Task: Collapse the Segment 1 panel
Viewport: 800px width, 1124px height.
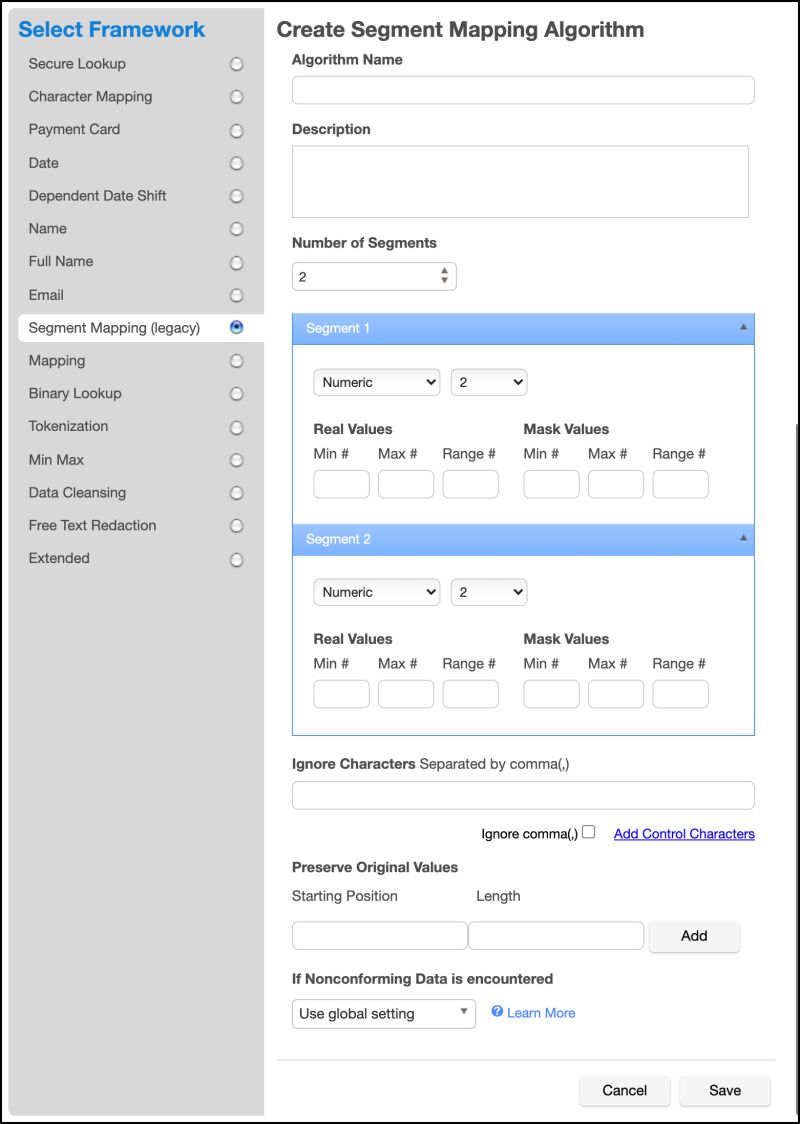Action: point(742,328)
